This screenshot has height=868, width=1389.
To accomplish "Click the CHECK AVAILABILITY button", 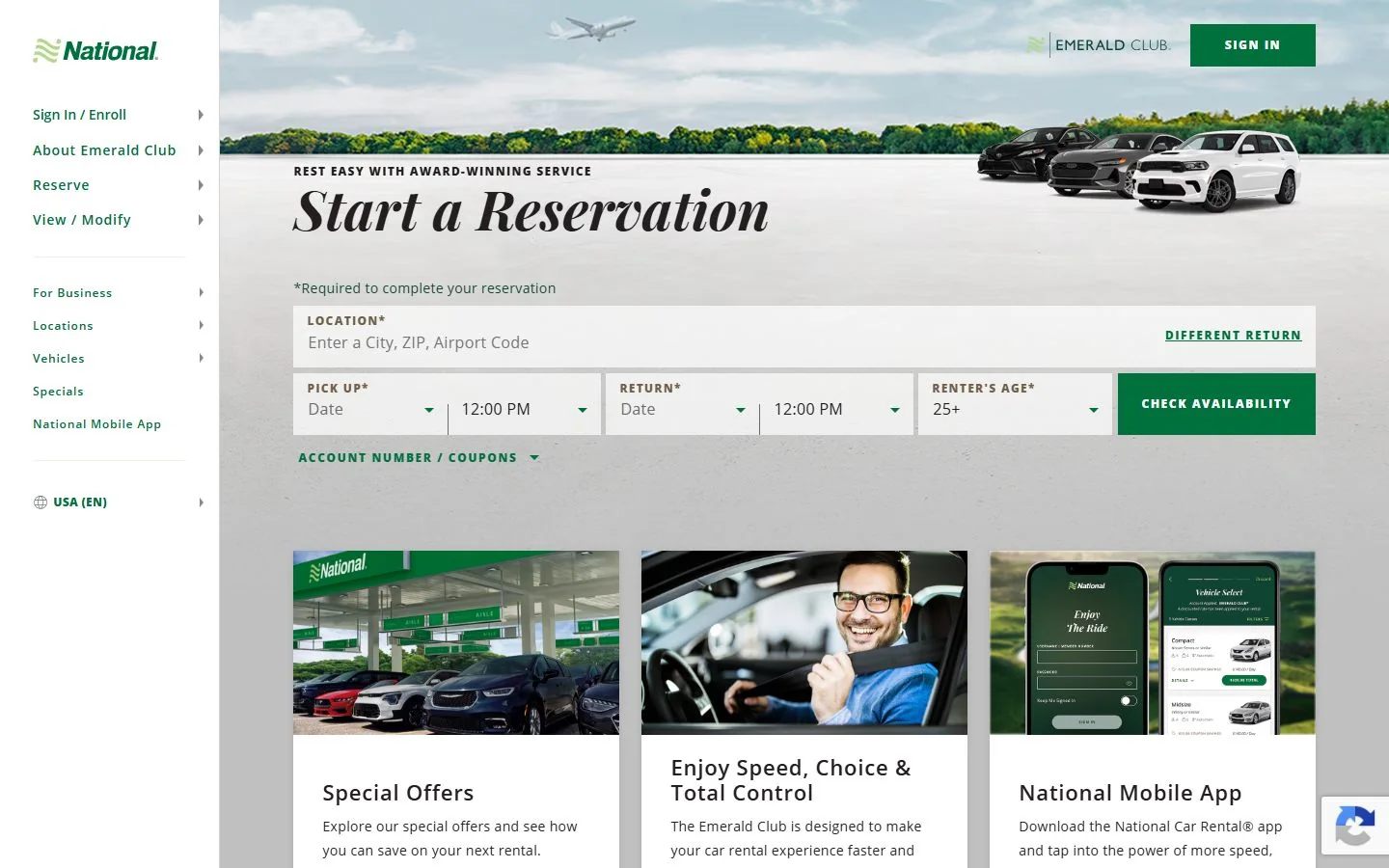I will click(1216, 404).
